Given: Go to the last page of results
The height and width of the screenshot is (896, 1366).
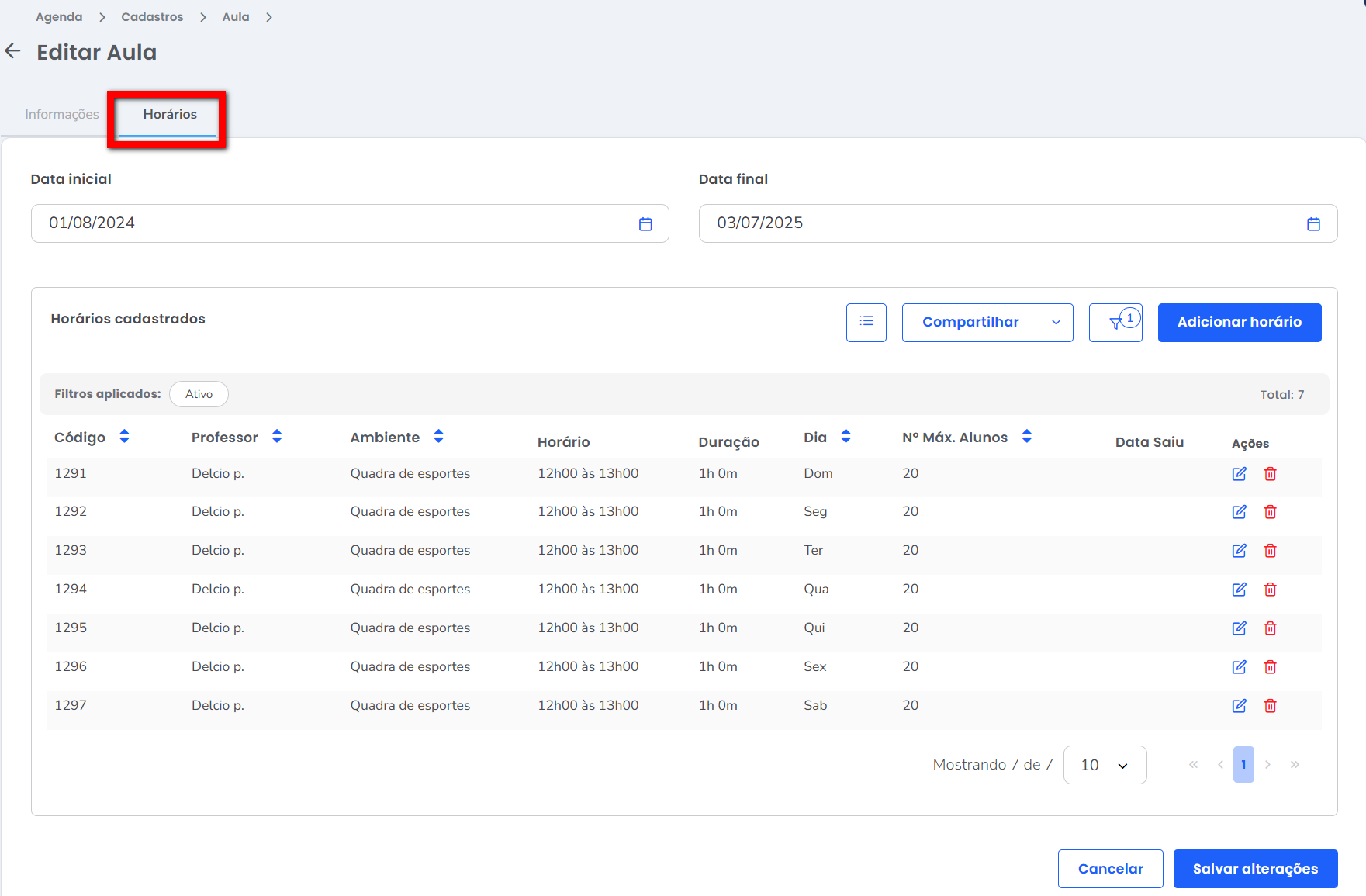Looking at the screenshot, I should [1295, 765].
